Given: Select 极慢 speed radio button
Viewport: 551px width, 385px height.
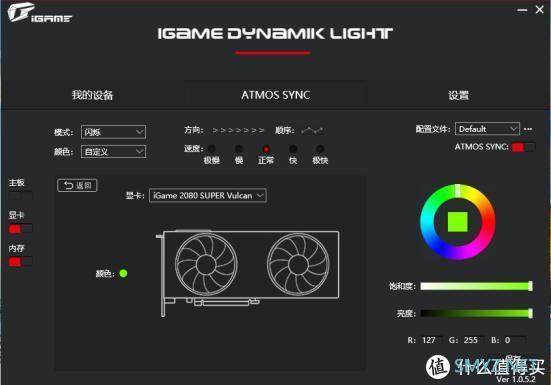Looking at the screenshot, I should pyautogui.click(x=212, y=149).
